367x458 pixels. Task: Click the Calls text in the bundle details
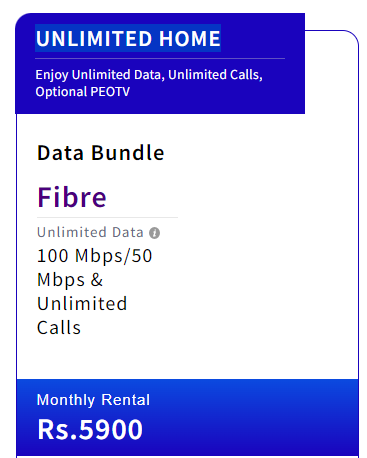tap(59, 328)
